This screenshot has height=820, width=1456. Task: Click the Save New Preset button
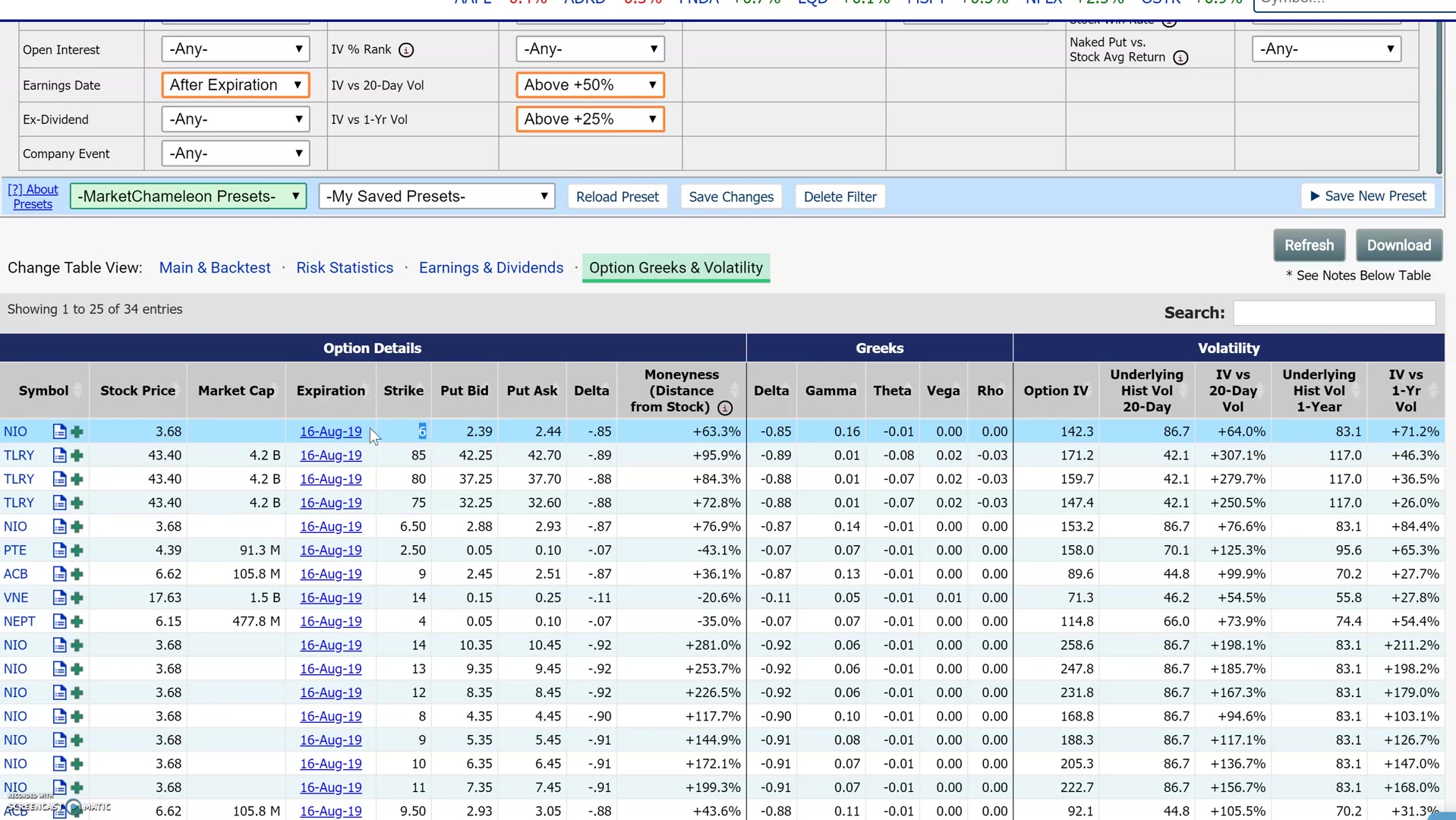1368,196
